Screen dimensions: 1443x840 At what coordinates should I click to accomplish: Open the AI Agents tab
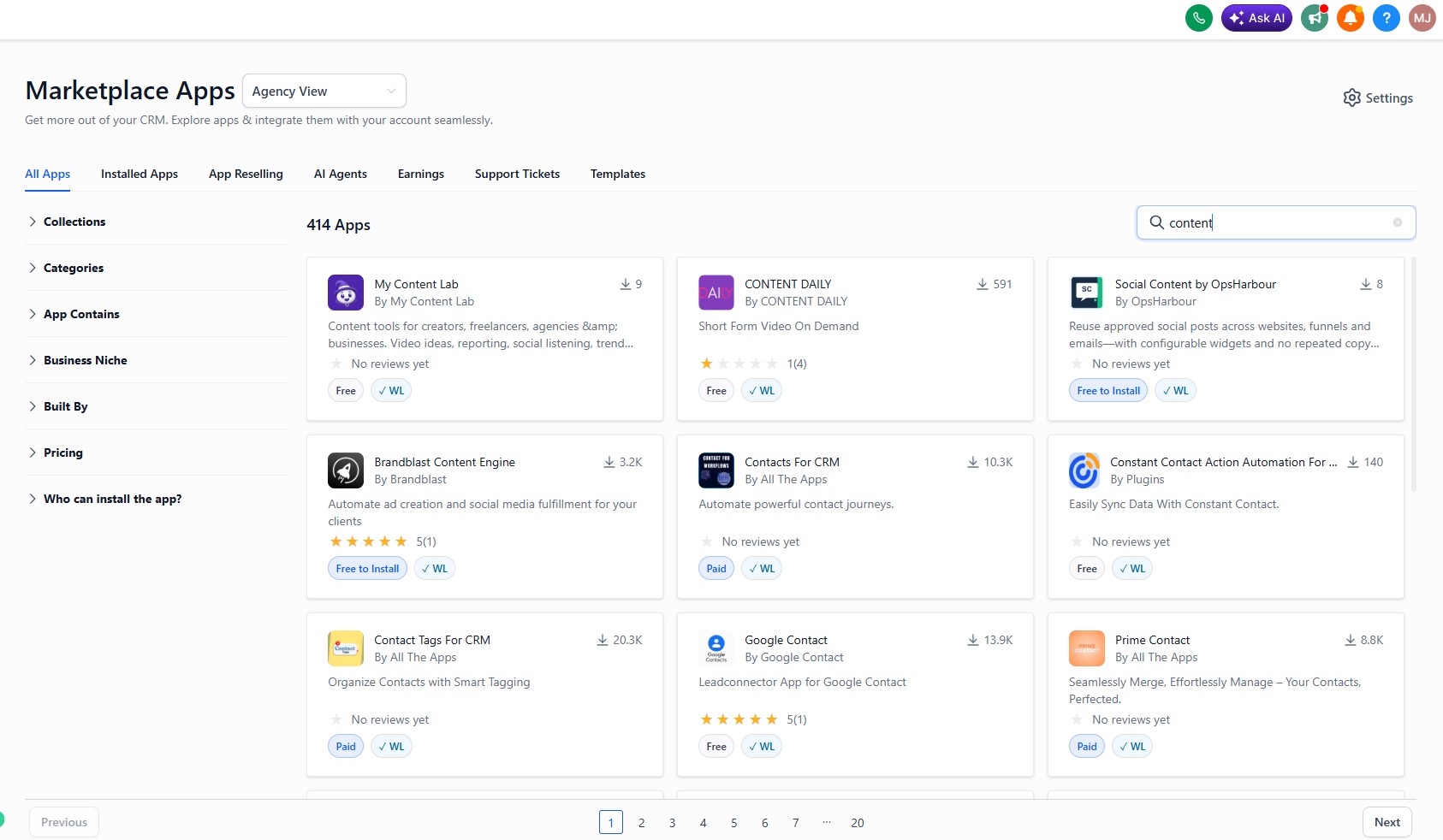tap(341, 174)
